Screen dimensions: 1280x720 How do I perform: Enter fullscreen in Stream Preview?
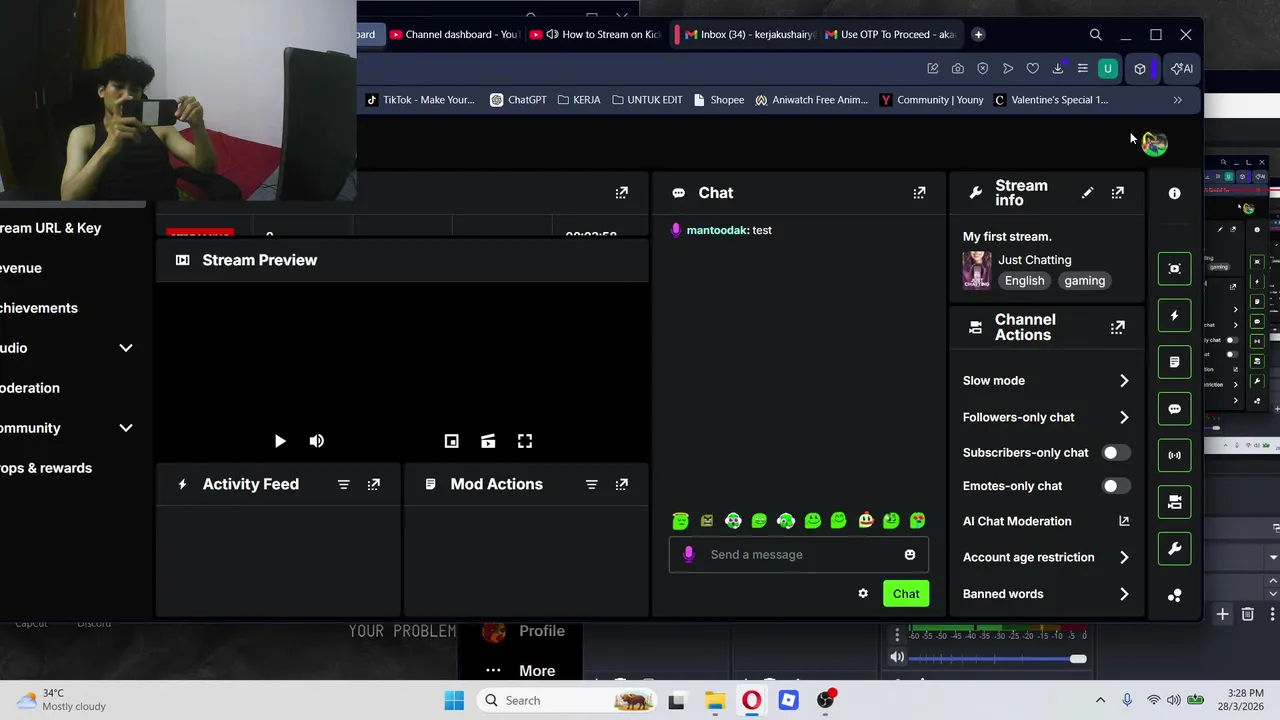coord(524,441)
